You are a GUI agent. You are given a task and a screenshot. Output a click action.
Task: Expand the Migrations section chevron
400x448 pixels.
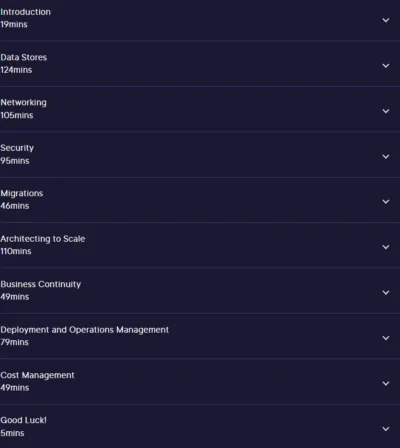click(386, 202)
